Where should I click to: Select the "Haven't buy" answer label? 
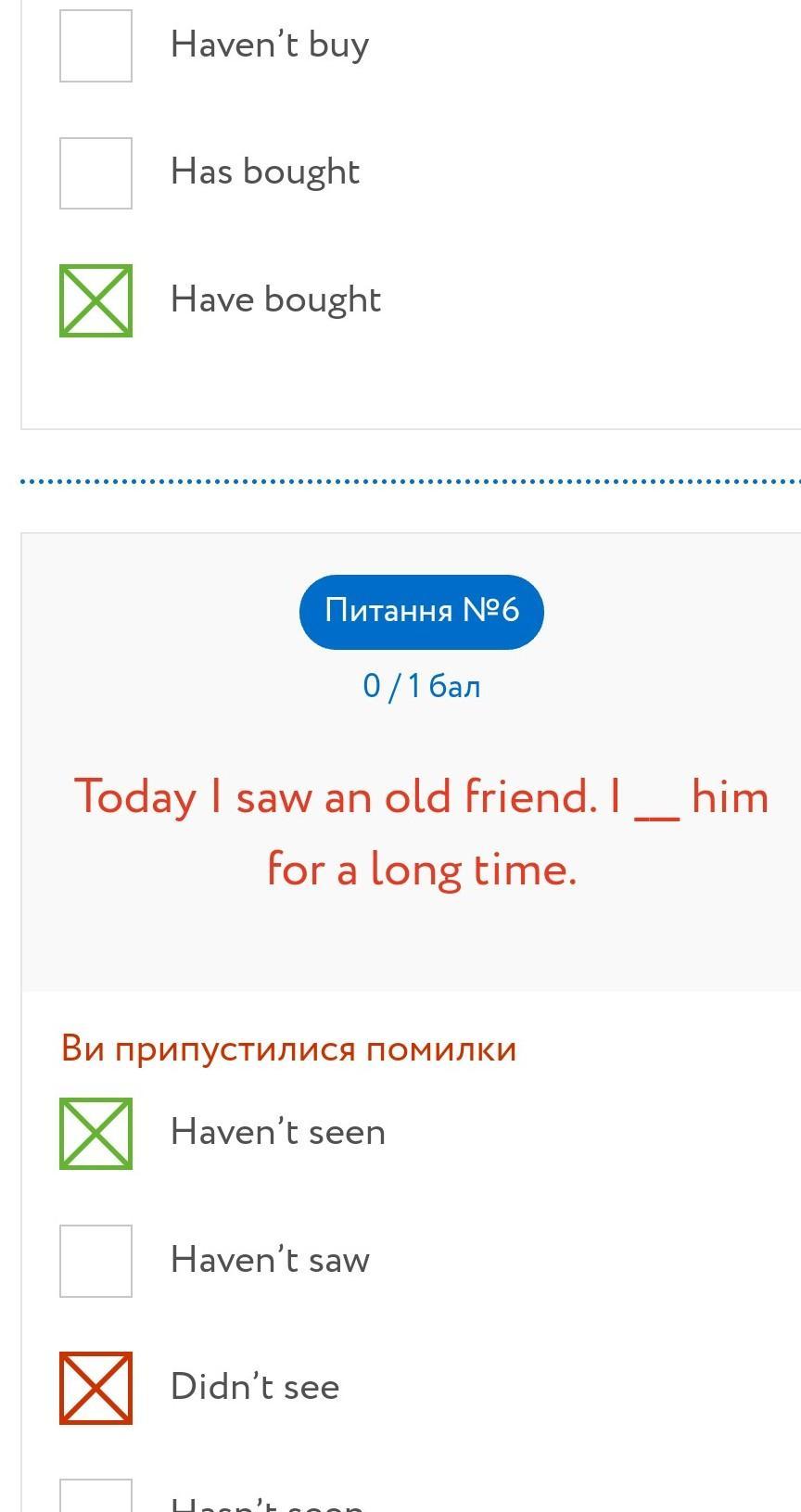click(270, 44)
